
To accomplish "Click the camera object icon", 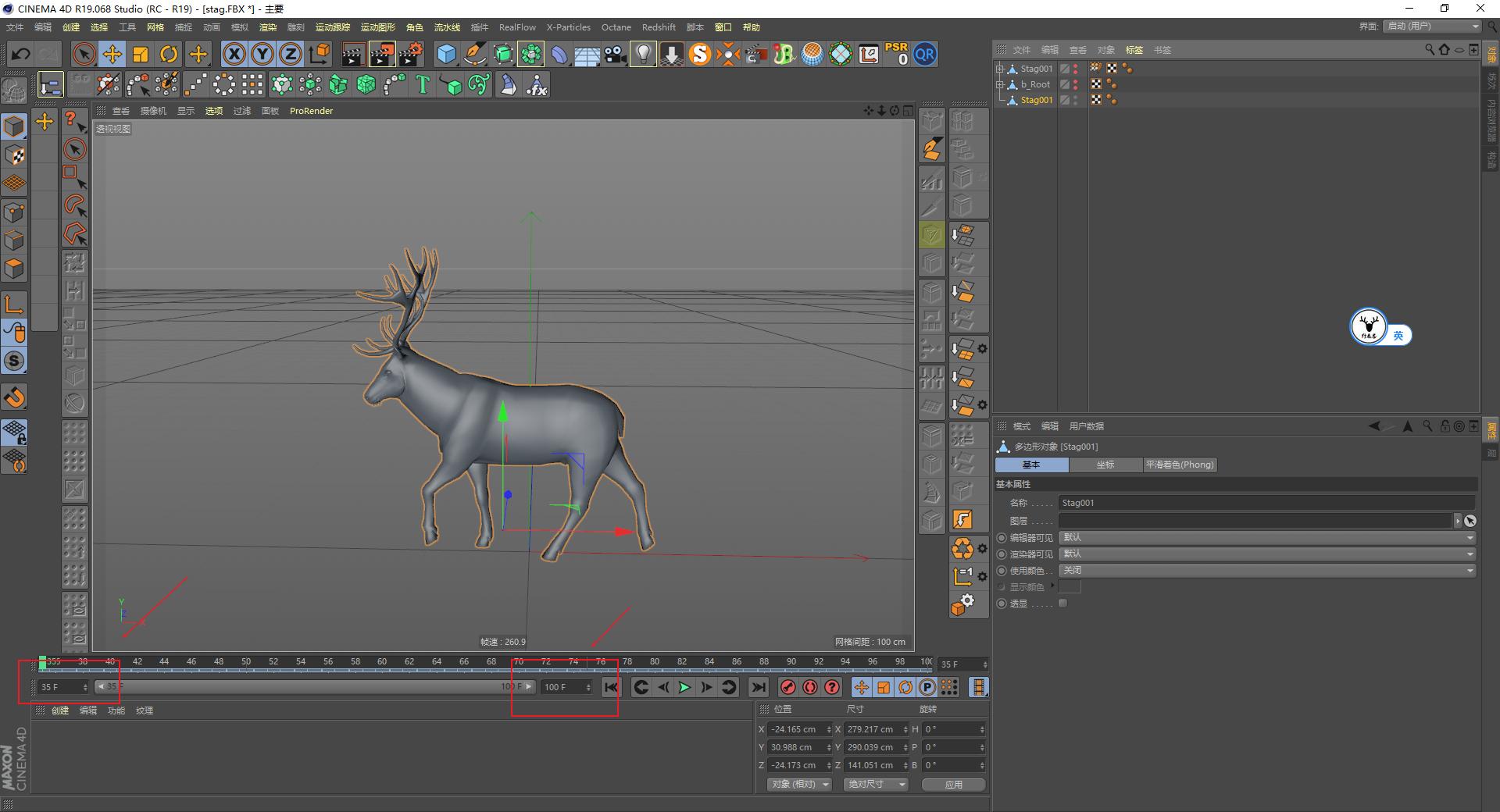I will 616,54.
